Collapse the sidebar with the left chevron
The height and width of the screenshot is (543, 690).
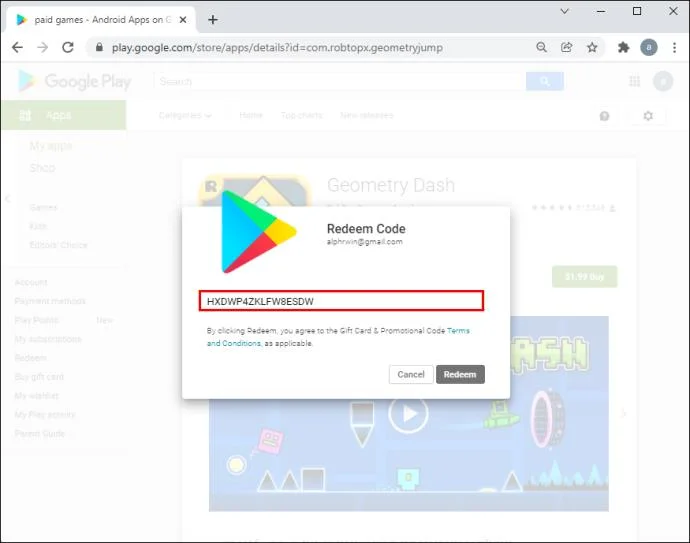[x=7, y=198]
